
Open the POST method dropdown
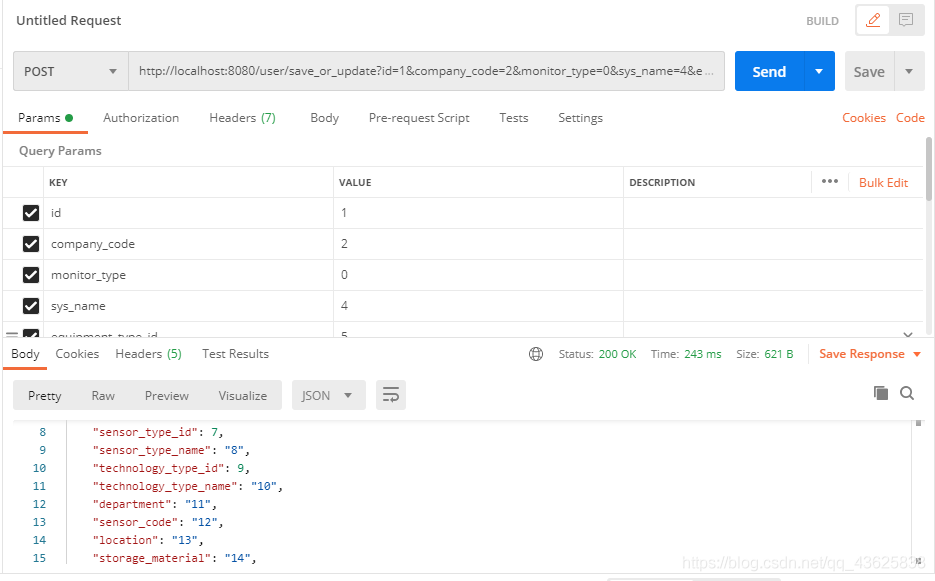point(70,71)
